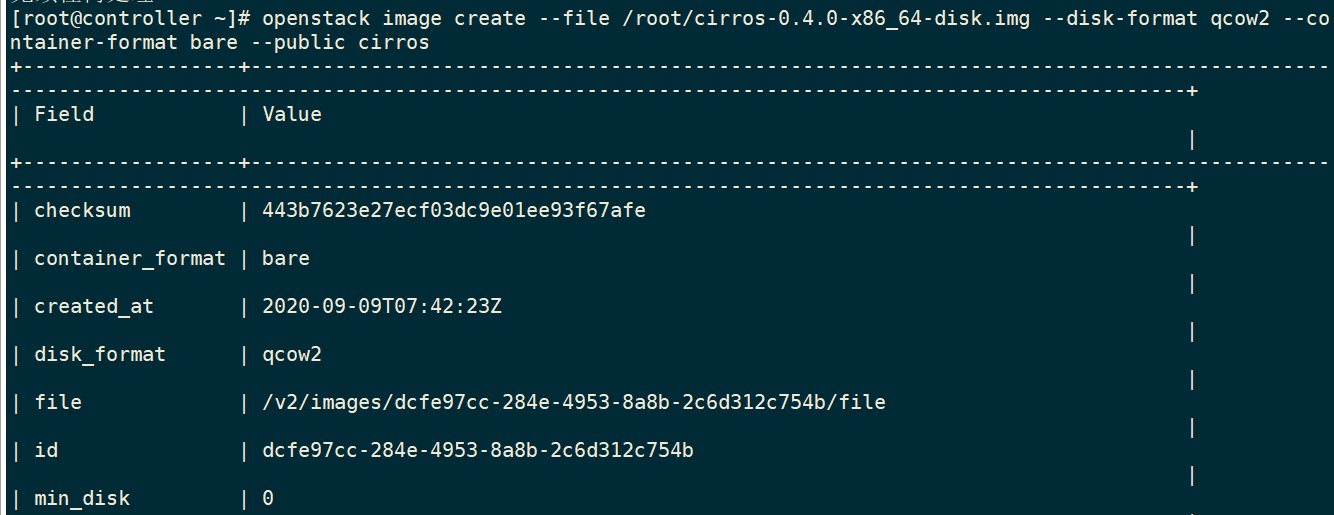Click the min_disk field label
Image resolution: width=1334 pixels, height=515 pixels.
click(x=82, y=498)
